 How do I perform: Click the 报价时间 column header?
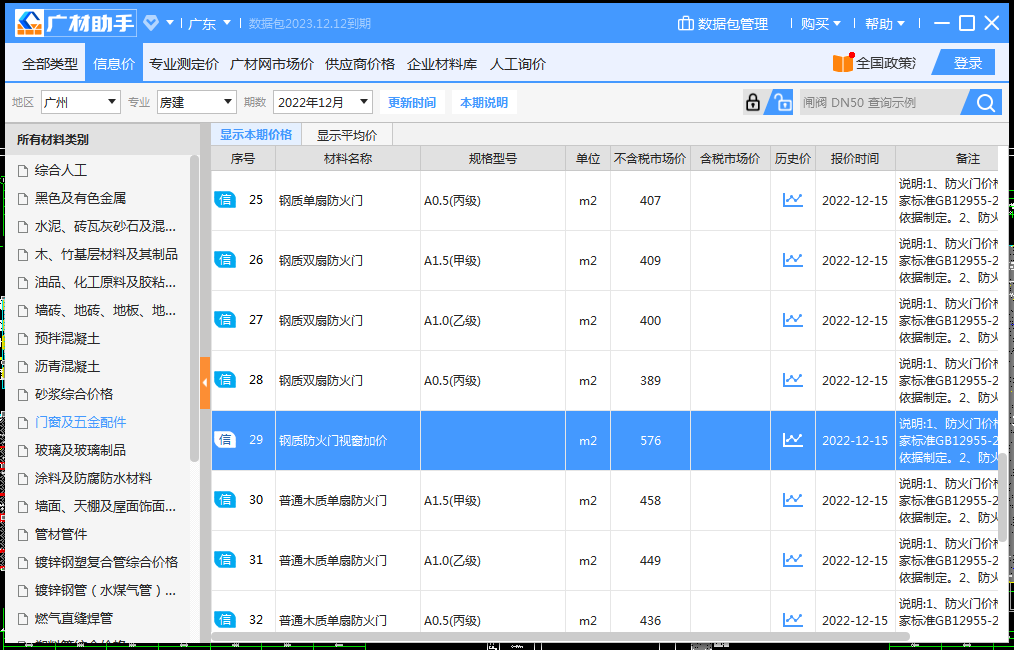coord(855,158)
